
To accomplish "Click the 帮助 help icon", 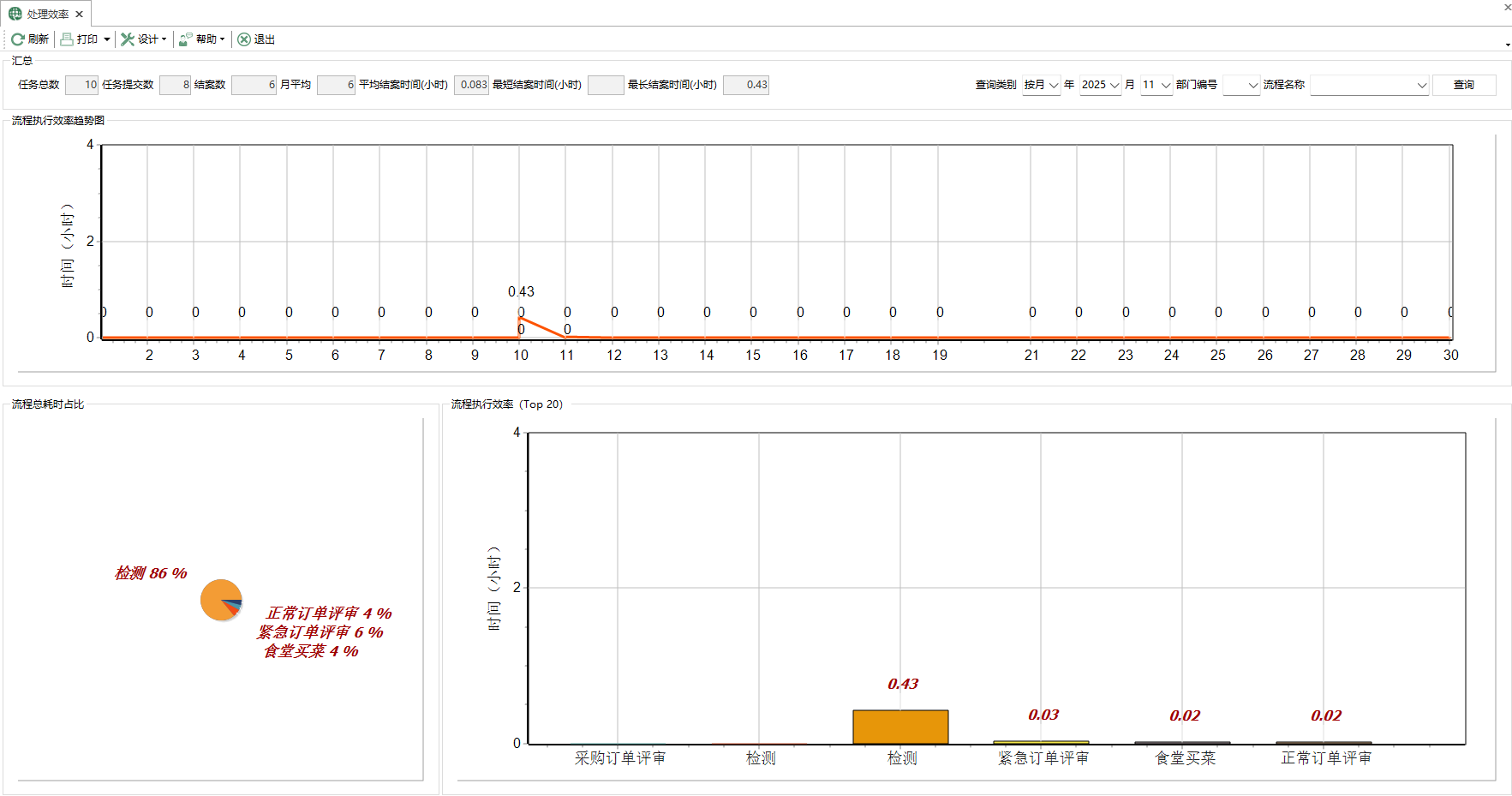I will coord(185,39).
